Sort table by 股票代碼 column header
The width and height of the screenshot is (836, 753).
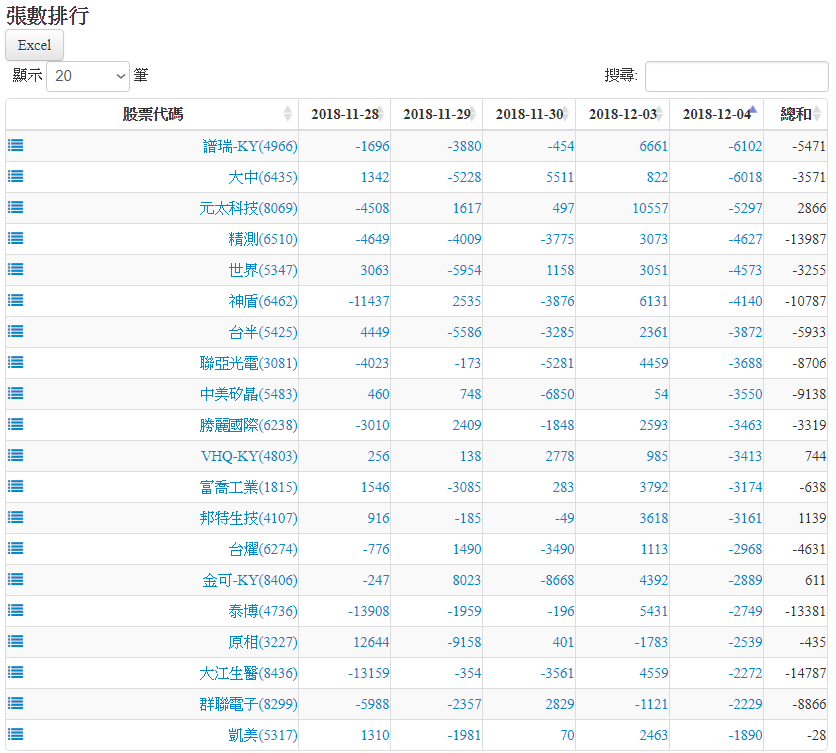pos(152,114)
